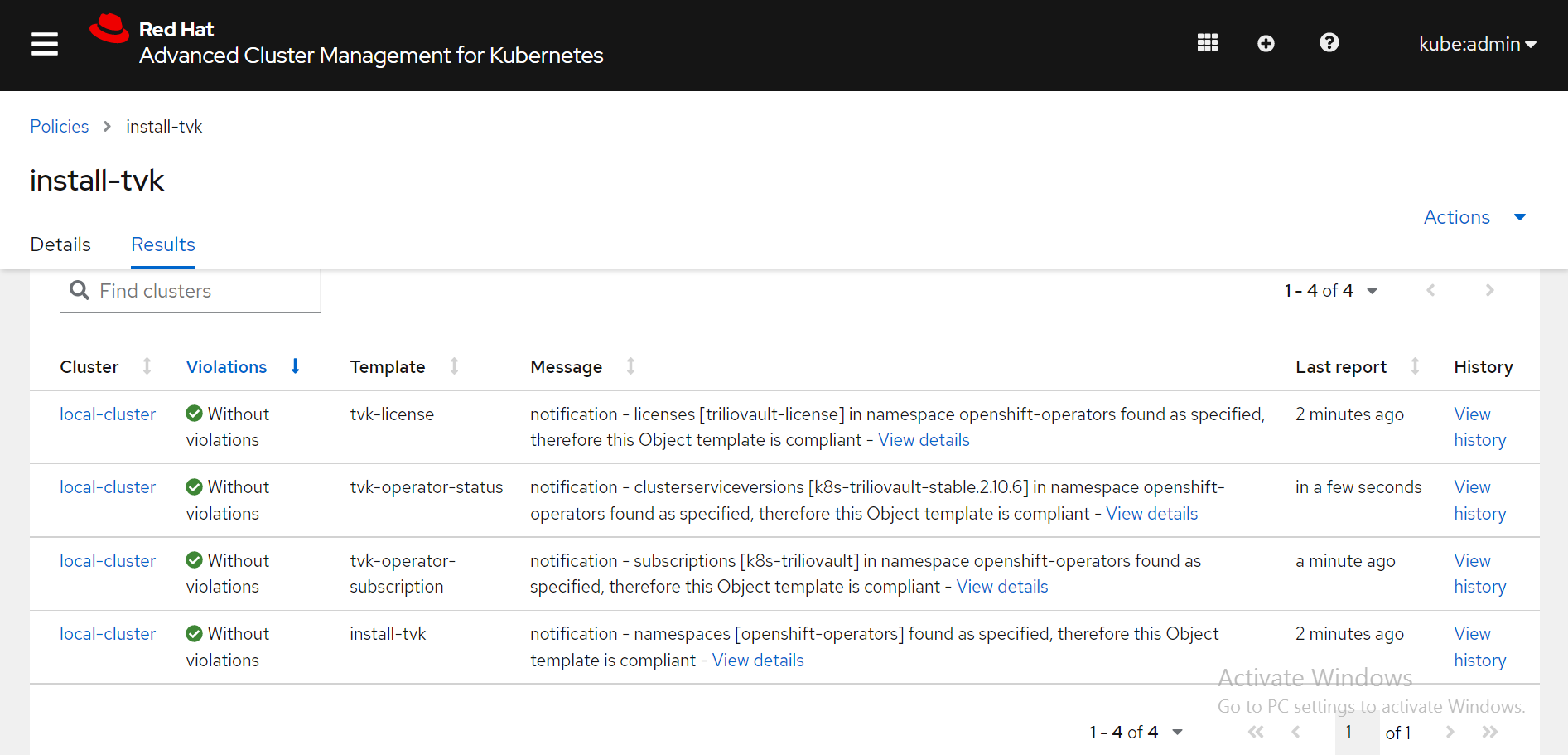The width and height of the screenshot is (1568, 755).
Task: Select the Results tab
Action: (163, 244)
